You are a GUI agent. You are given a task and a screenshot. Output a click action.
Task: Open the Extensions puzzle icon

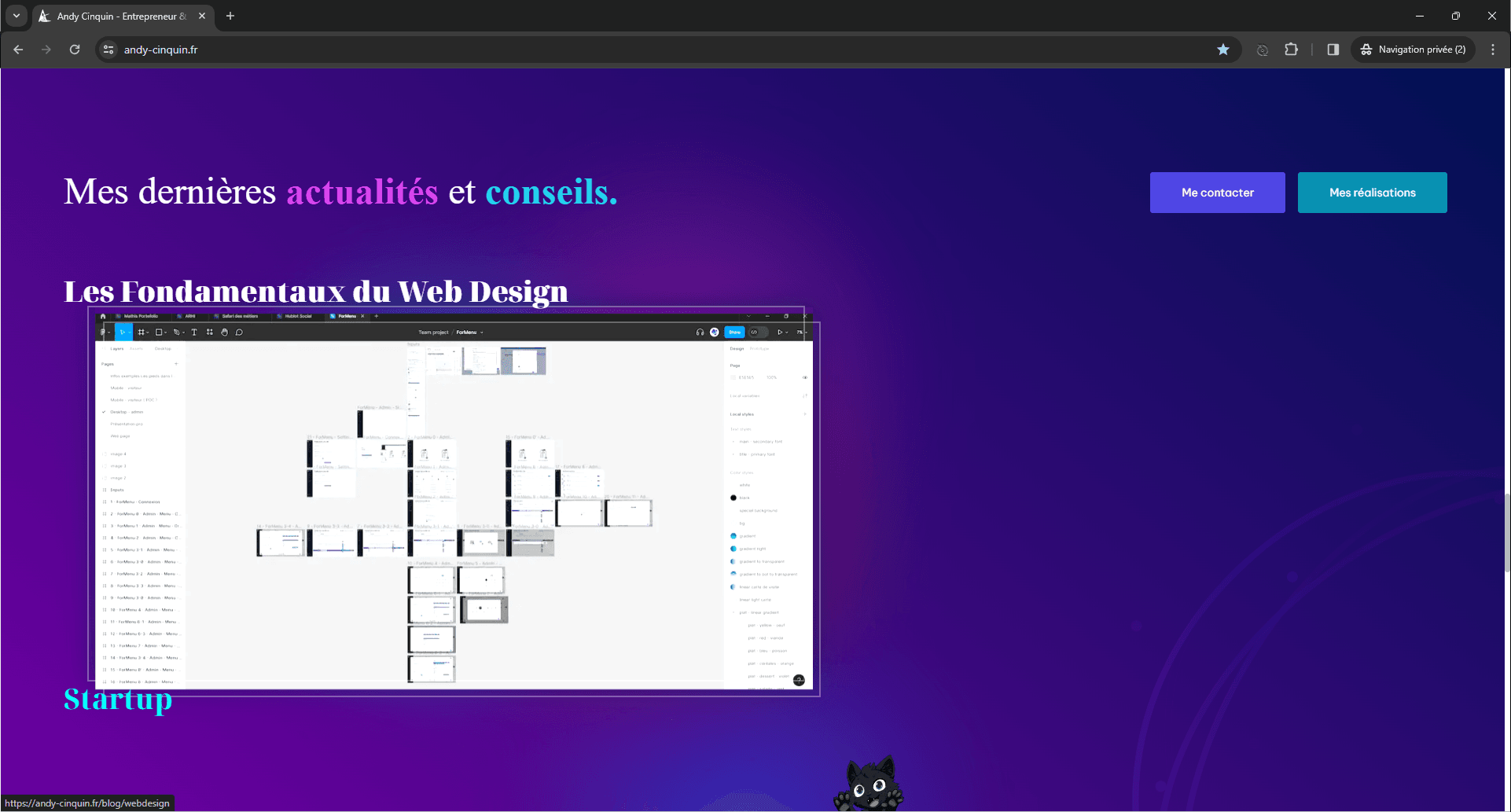[x=1291, y=50]
